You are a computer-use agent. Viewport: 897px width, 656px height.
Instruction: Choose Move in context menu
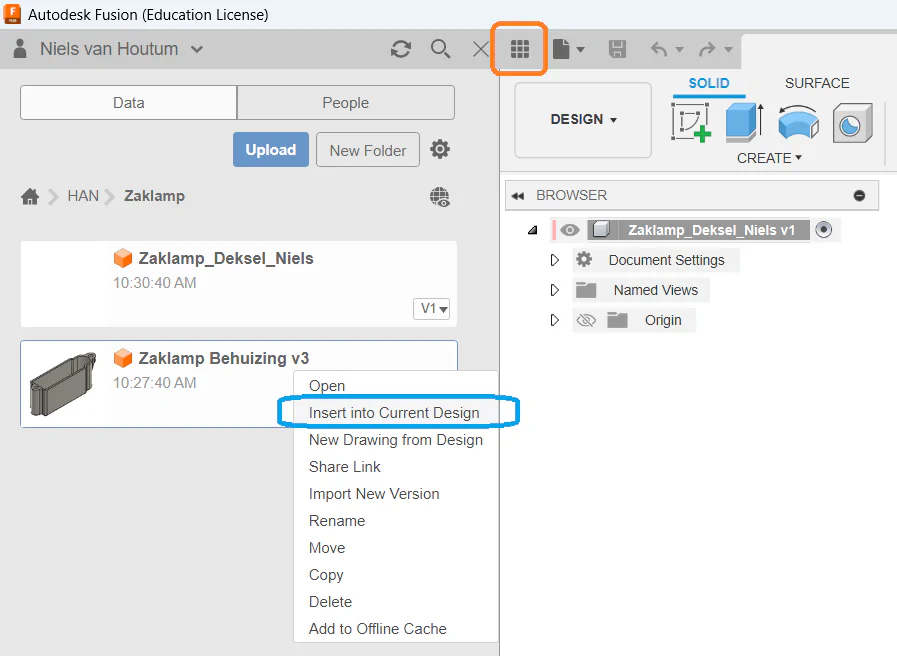tap(396, 548)
